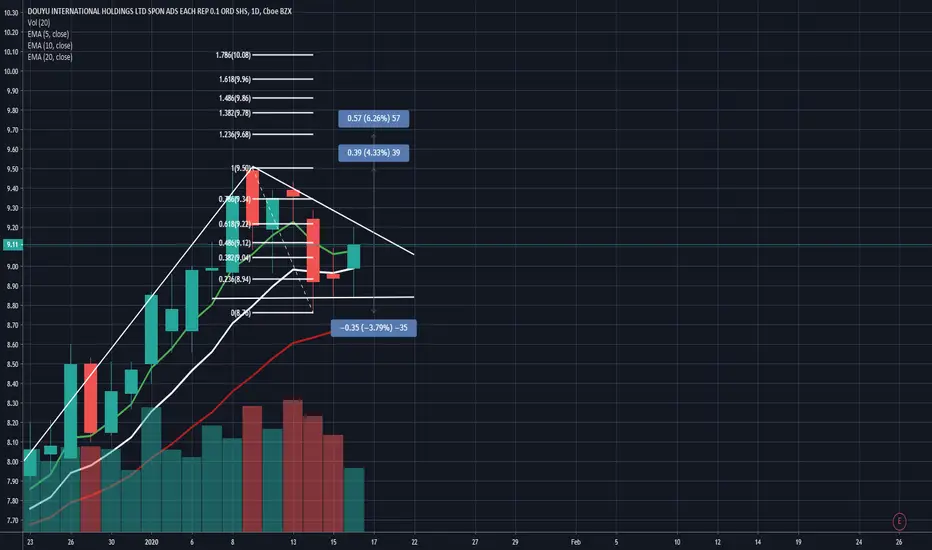This screenshot has width=932, height=550.
Task: Click the 8.00 price axis label
Action: [x=12, y=462]
